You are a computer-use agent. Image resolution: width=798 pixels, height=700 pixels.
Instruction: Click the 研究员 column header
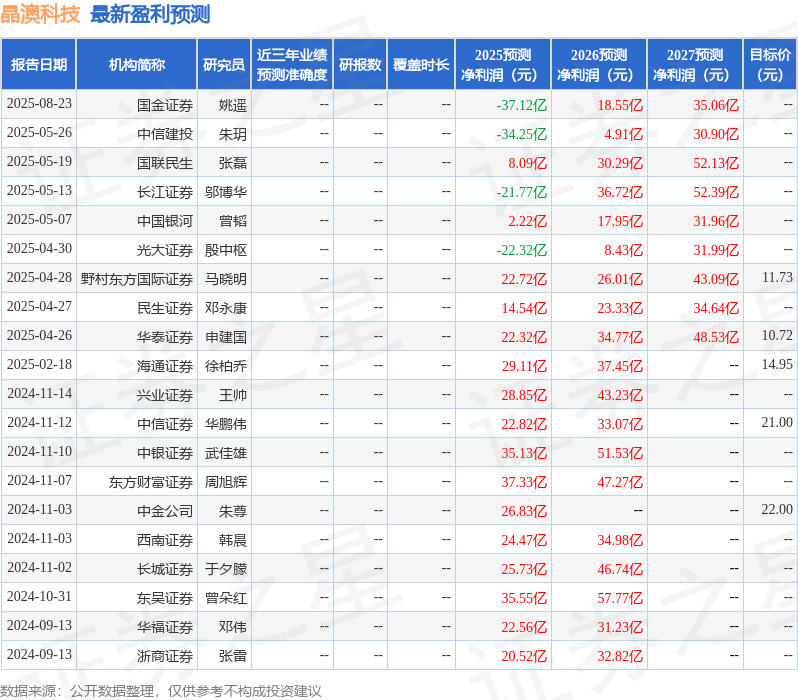click(x=224, y=65)
